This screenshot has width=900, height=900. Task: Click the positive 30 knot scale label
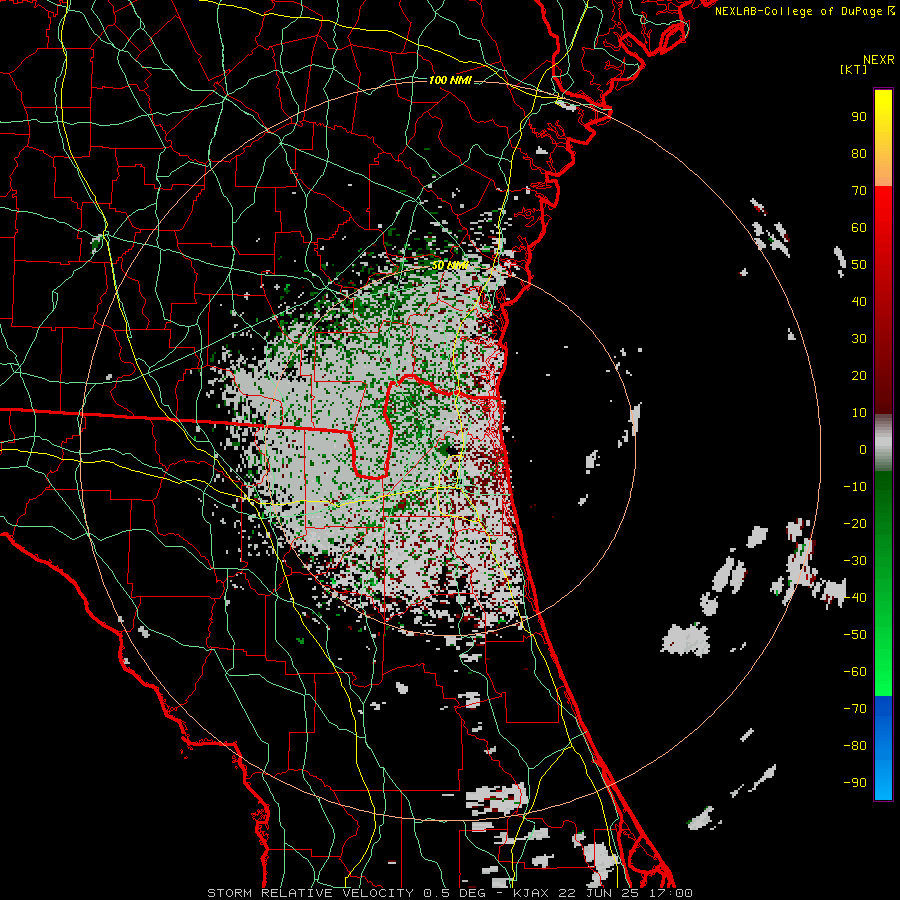(x=859, y=339)
